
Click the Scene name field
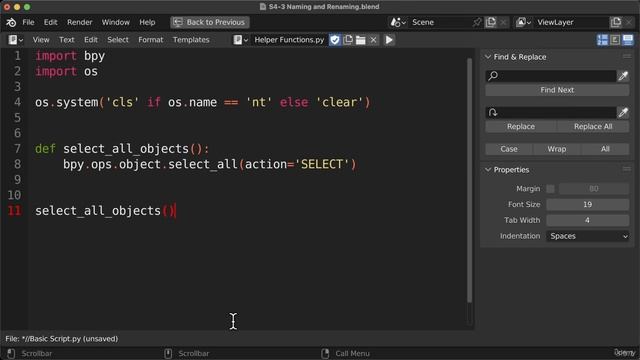[x=440, y=22]
